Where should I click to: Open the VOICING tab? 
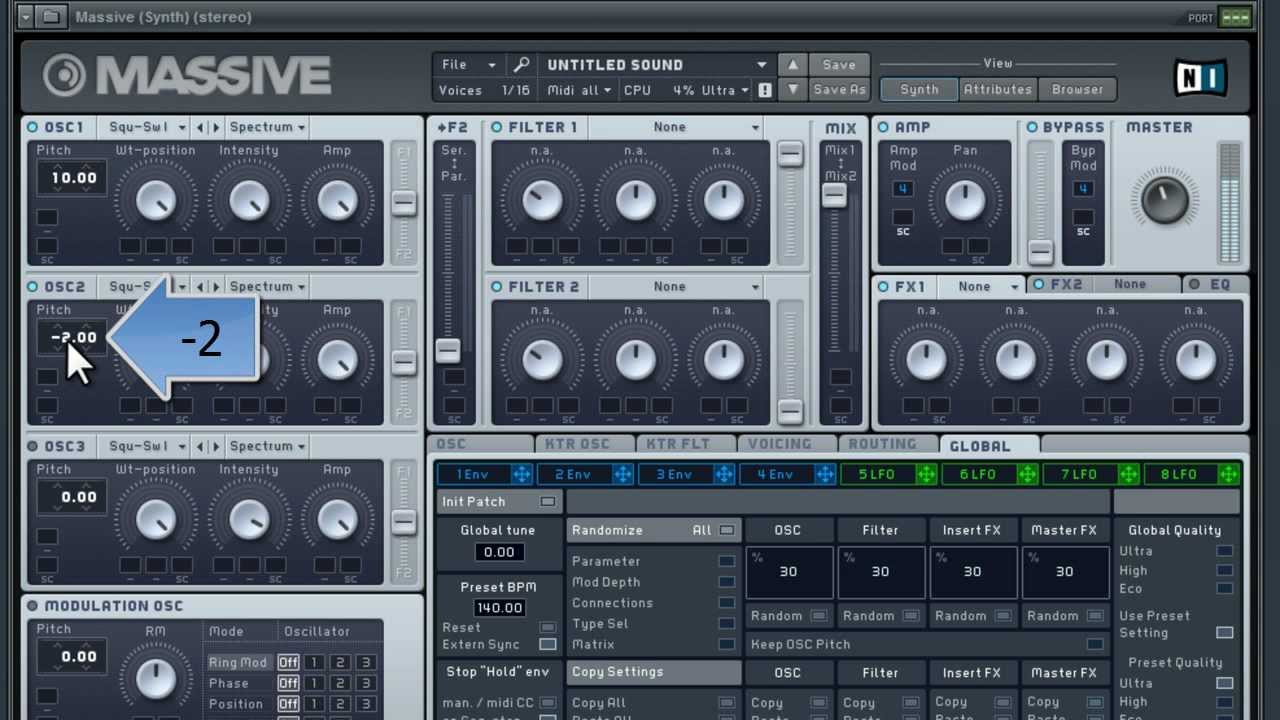(787, 445)
